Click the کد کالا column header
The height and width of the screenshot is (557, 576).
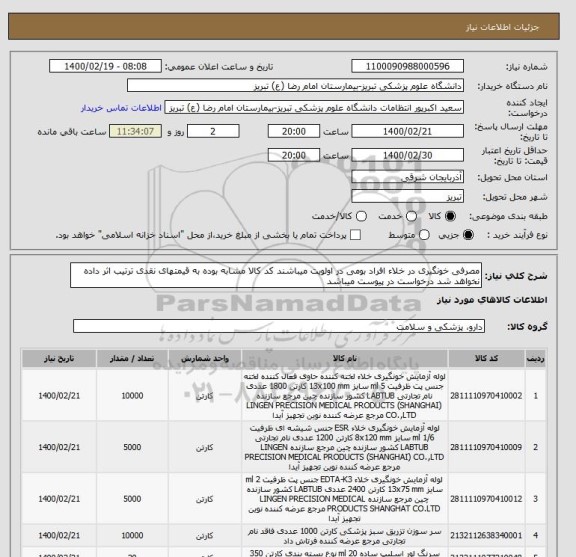486,358
